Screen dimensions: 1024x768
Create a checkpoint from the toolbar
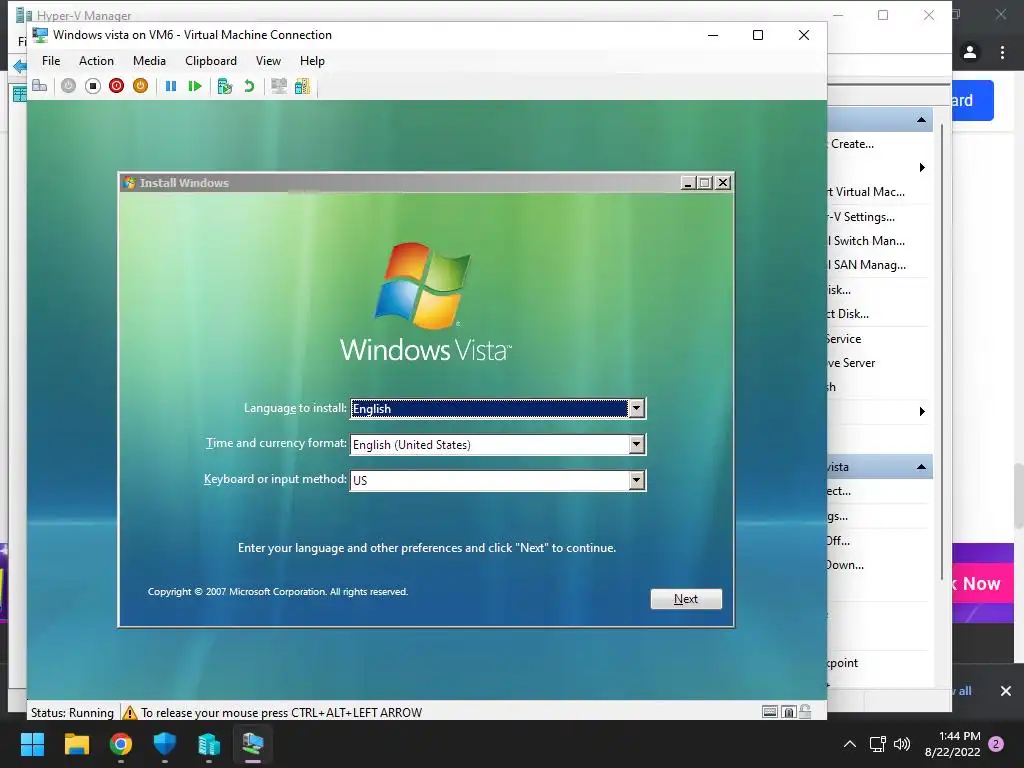point(225,86)
